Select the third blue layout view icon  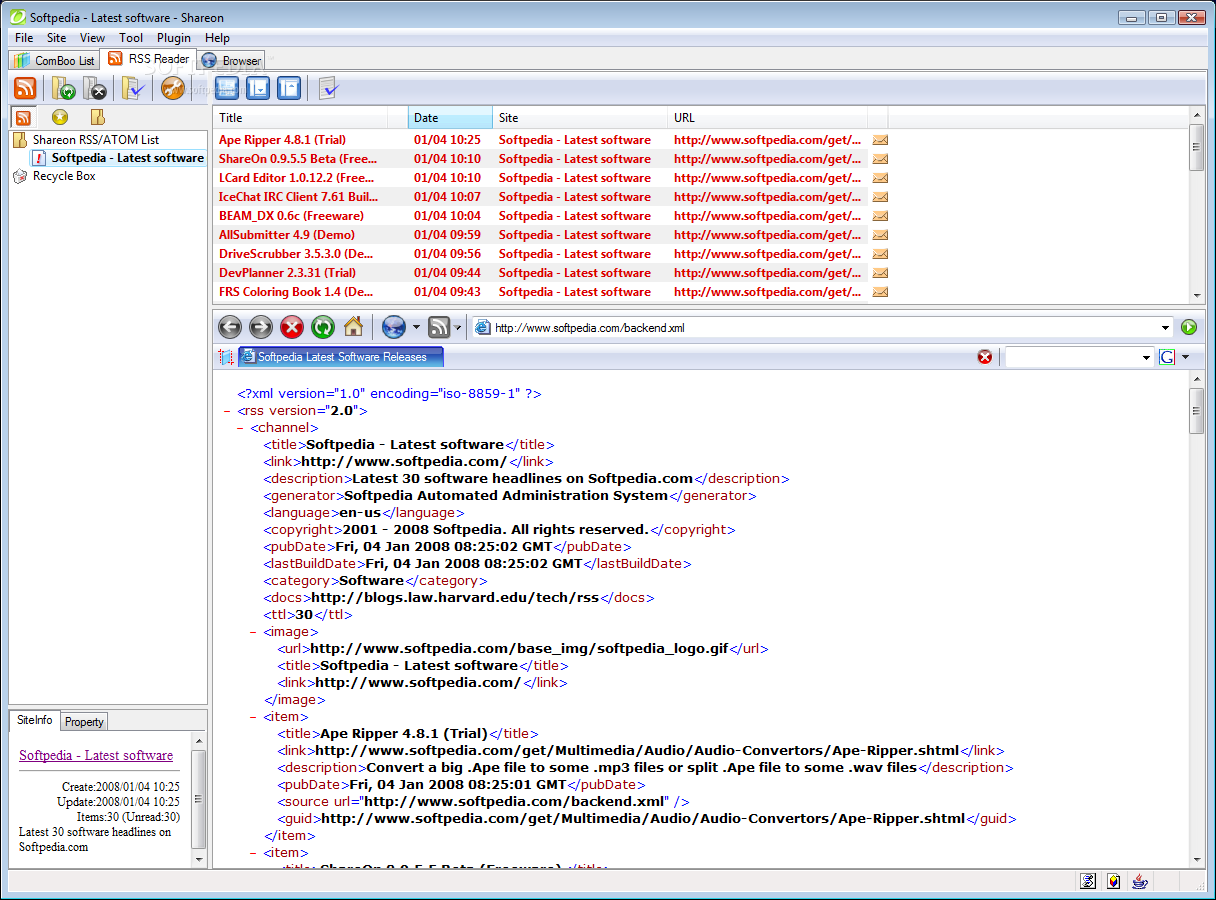pyautogui.click(x=289, y=88)
